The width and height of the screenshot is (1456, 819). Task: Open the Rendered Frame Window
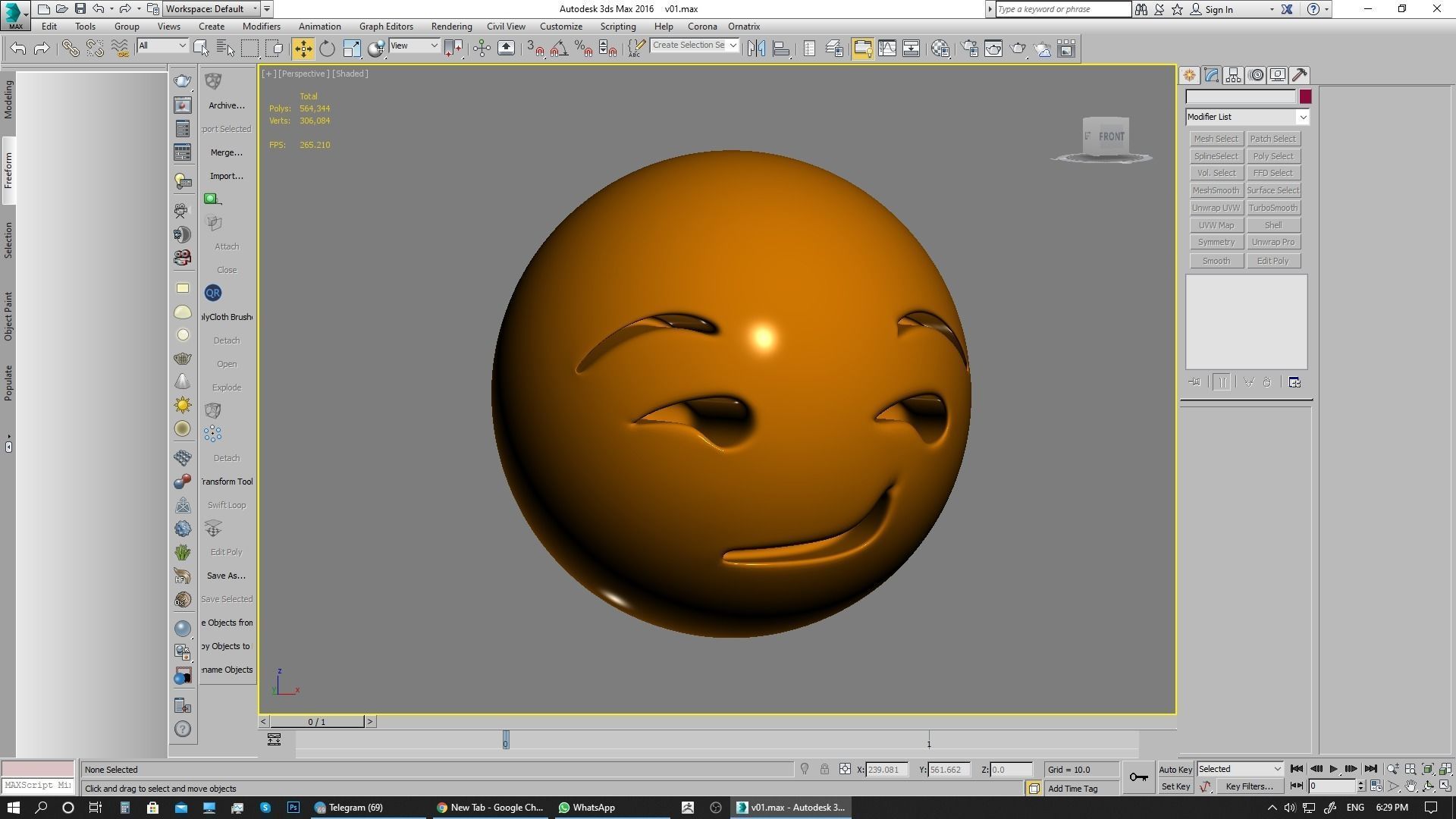click(993, 49)
